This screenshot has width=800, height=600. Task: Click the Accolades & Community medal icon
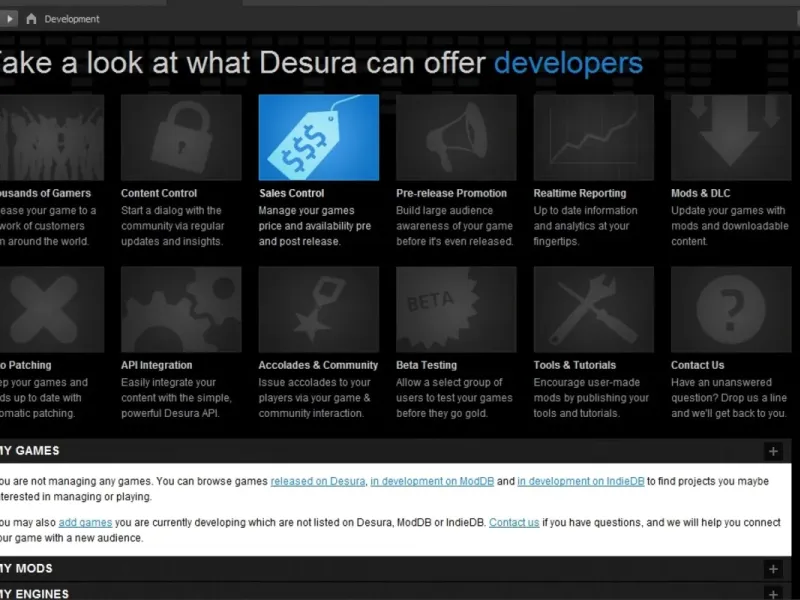click(319, 309)
